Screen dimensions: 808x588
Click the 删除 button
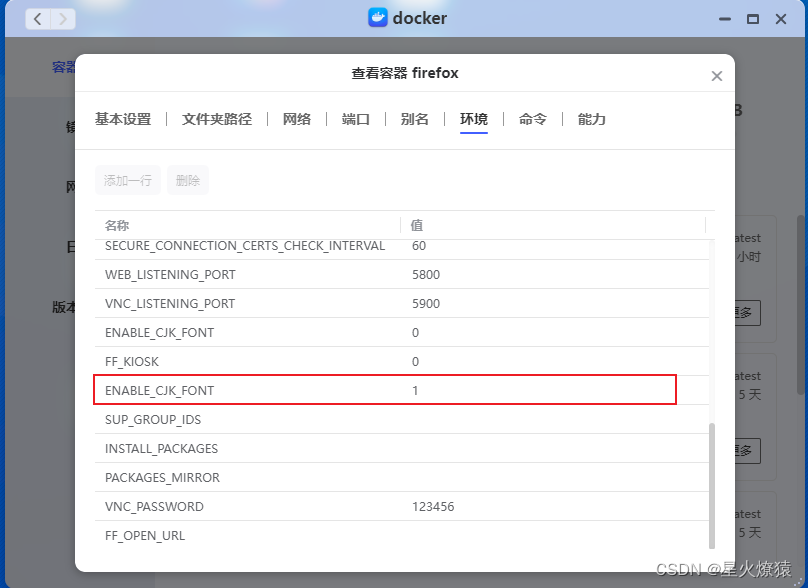[188, 180]
